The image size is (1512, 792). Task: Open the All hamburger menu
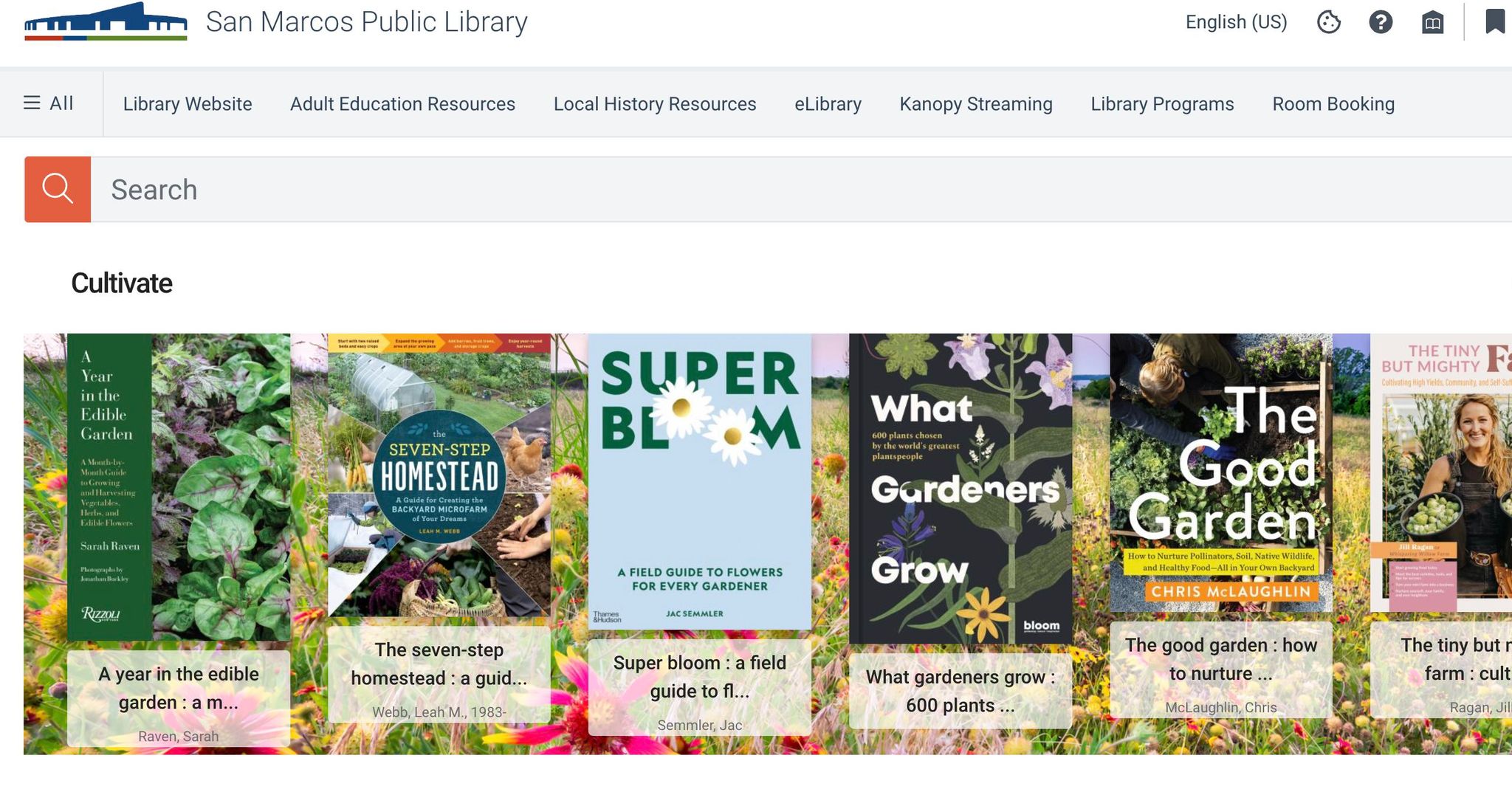pyautogui.click(x=49, y=103)
